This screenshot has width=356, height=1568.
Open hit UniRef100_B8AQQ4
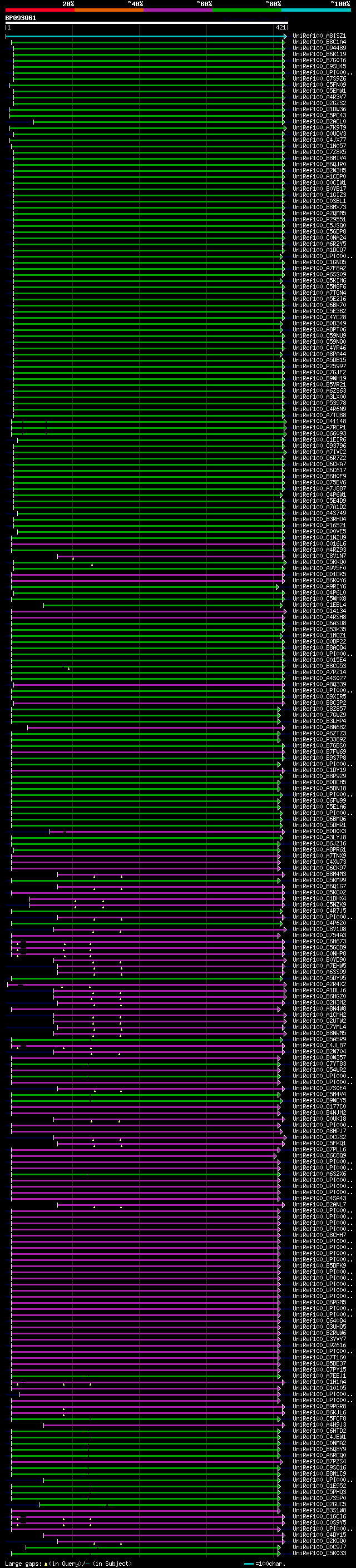(319, 648)
